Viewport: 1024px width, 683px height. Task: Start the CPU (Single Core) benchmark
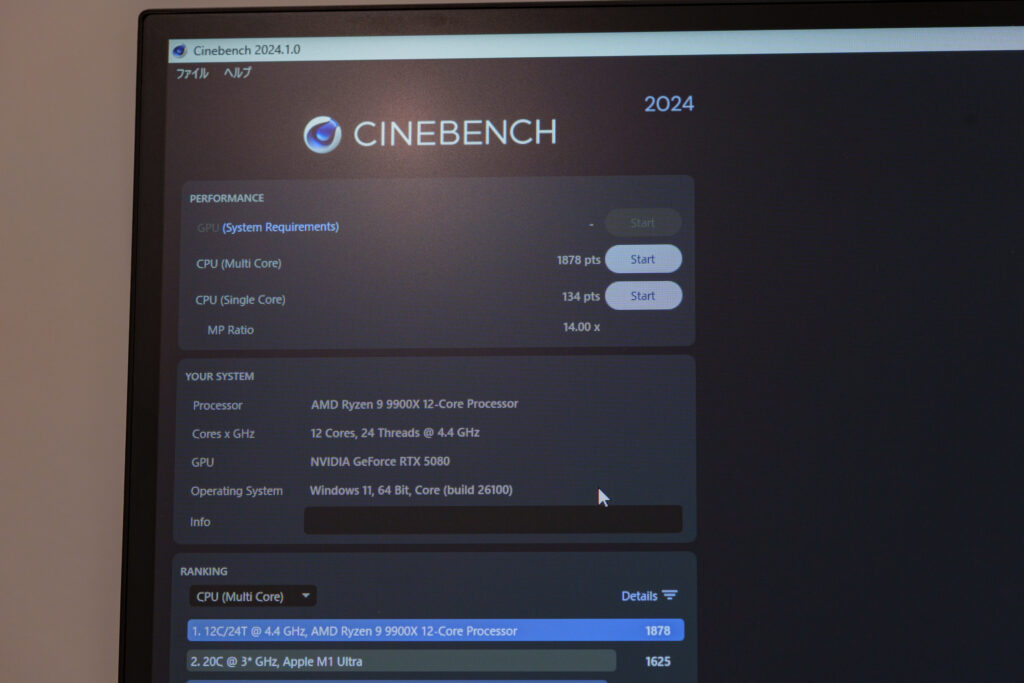point(643,296)
